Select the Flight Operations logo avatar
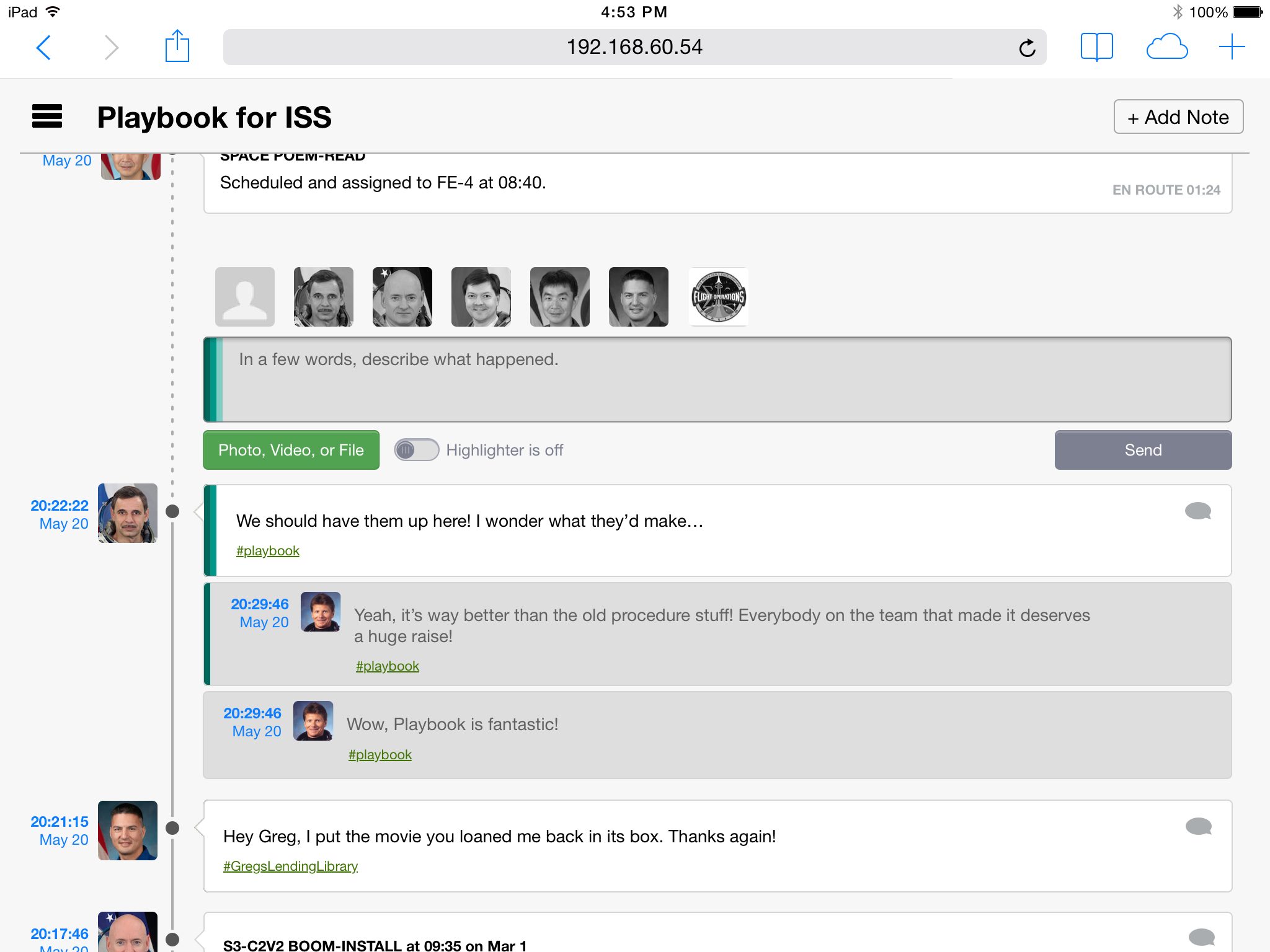This screenshot has width=1270, height=952. tap(719, 297)
